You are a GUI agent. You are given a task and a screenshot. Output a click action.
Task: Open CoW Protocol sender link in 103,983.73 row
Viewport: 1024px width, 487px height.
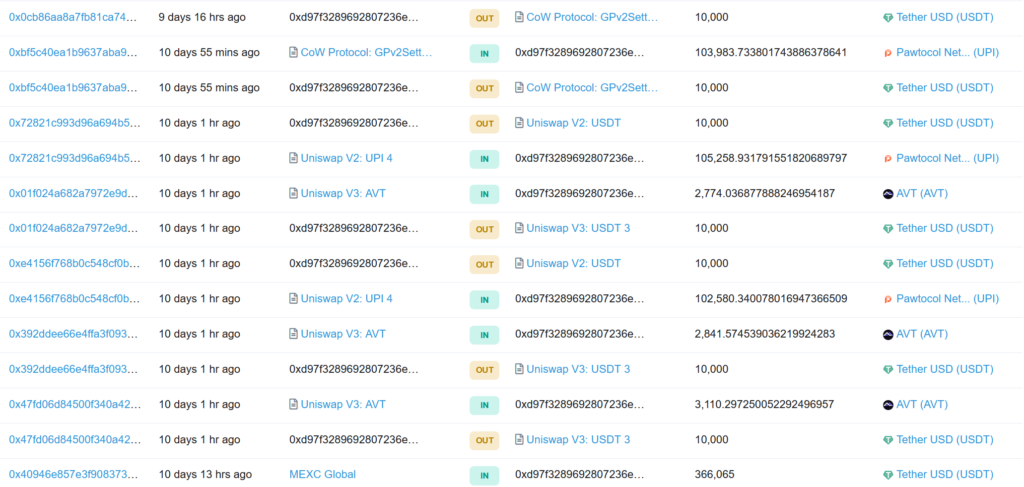[x=366, y=53]
